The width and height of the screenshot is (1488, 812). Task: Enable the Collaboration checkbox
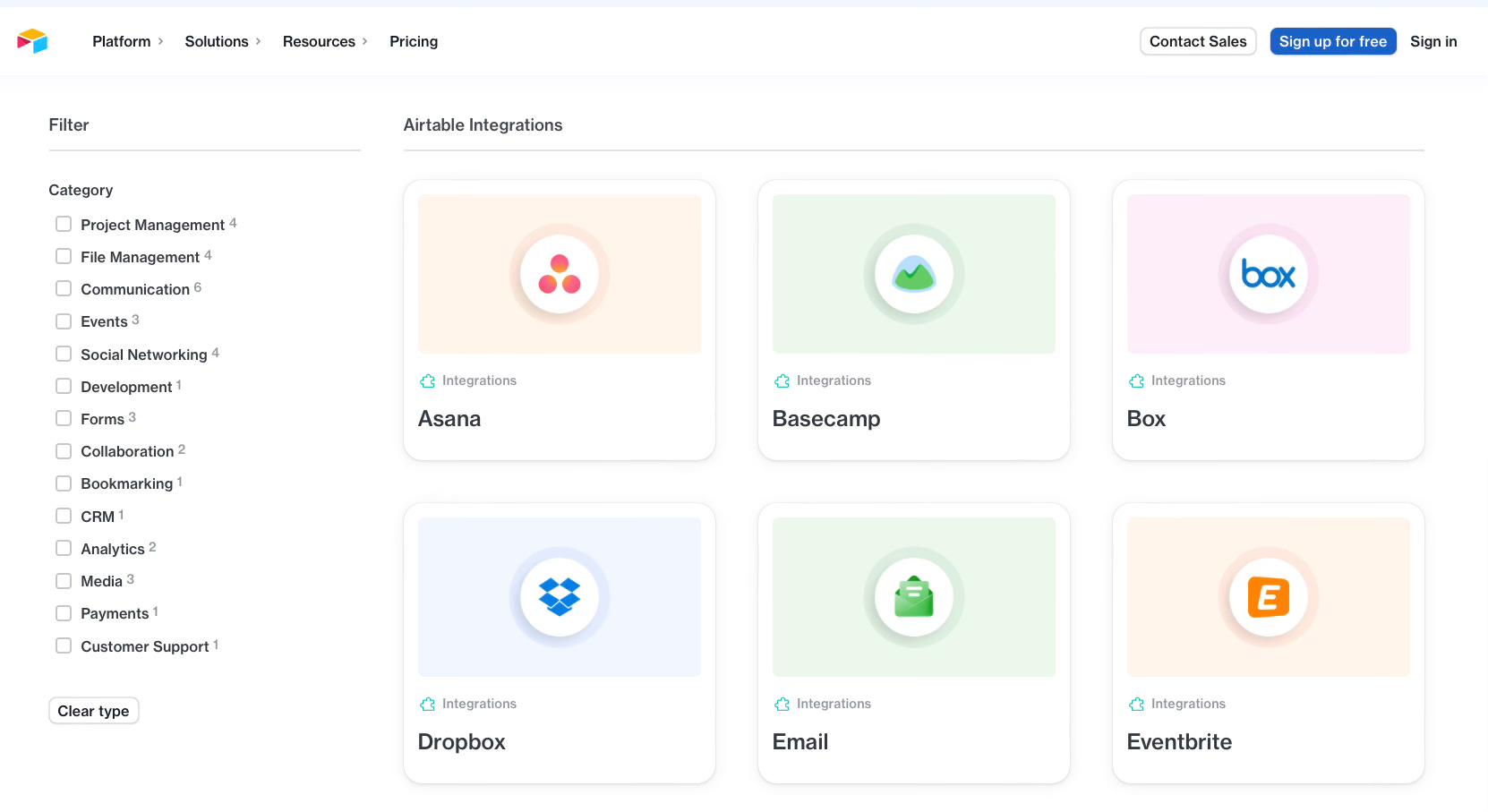[64, 450]
